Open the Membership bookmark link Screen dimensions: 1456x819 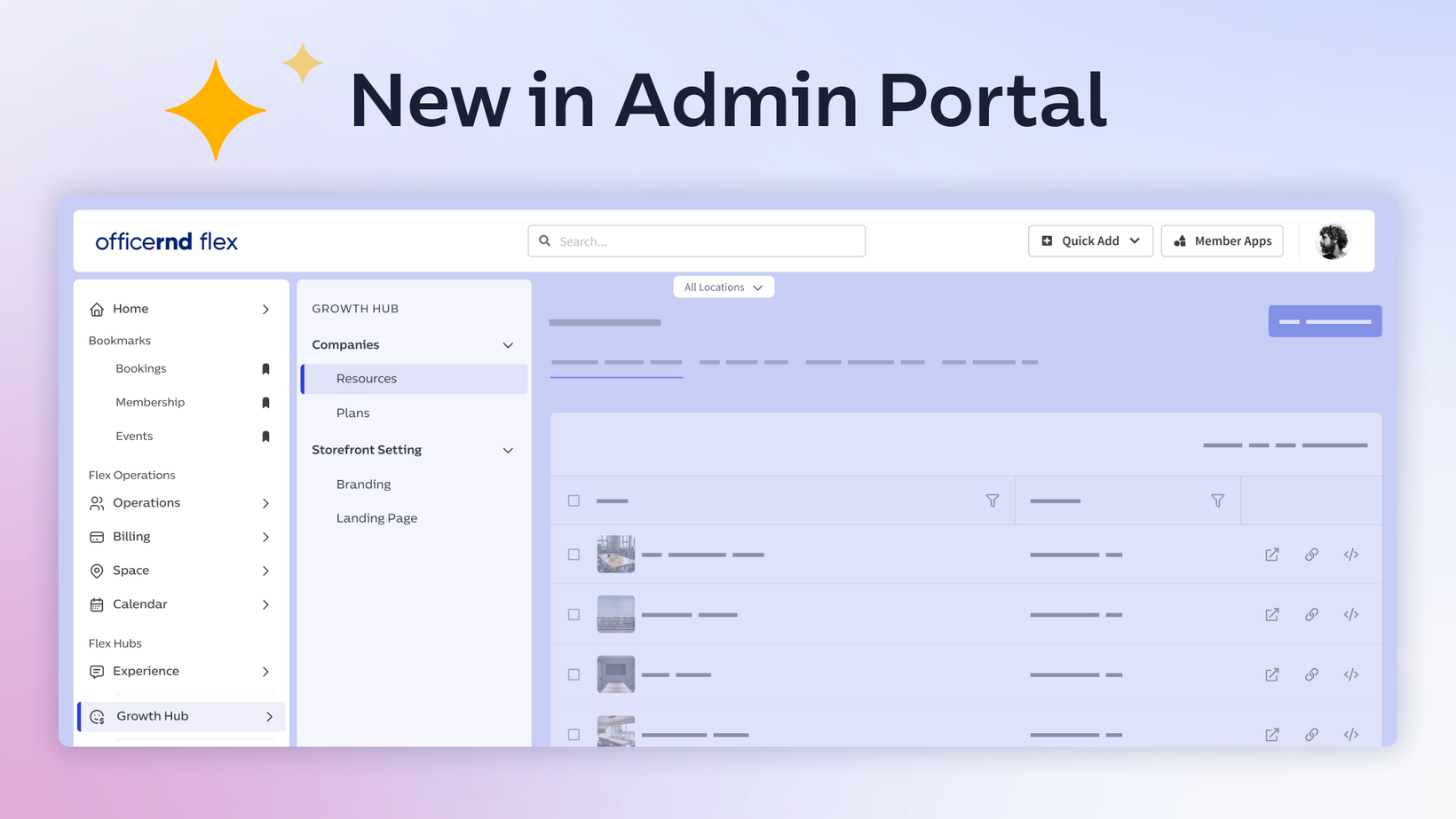(150, 403)
